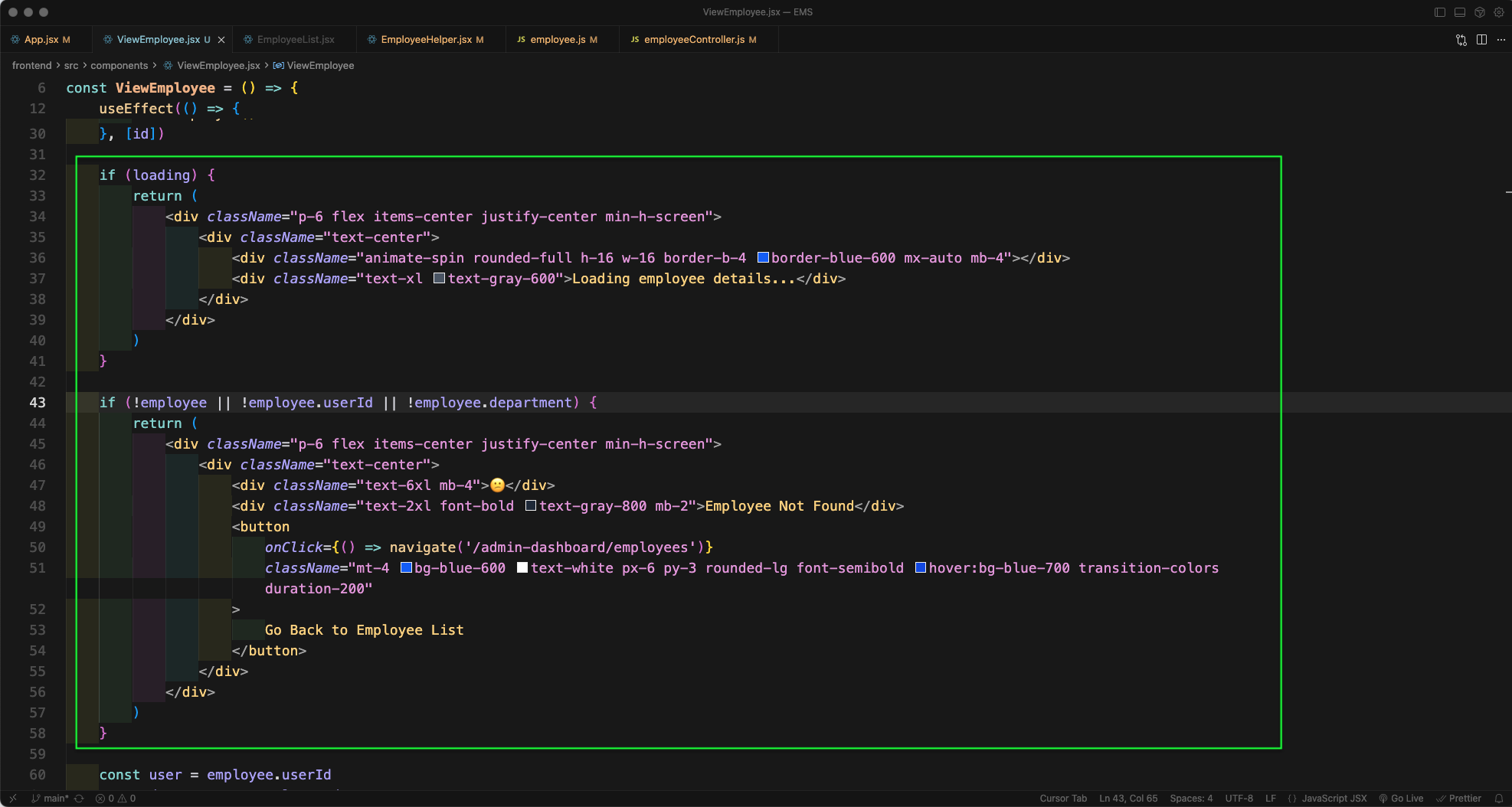Change the Spaces: 4 indentation setting
The height and width of the screenshot is (807, 1512).
pyautogui.click(x=1191, y=799)
